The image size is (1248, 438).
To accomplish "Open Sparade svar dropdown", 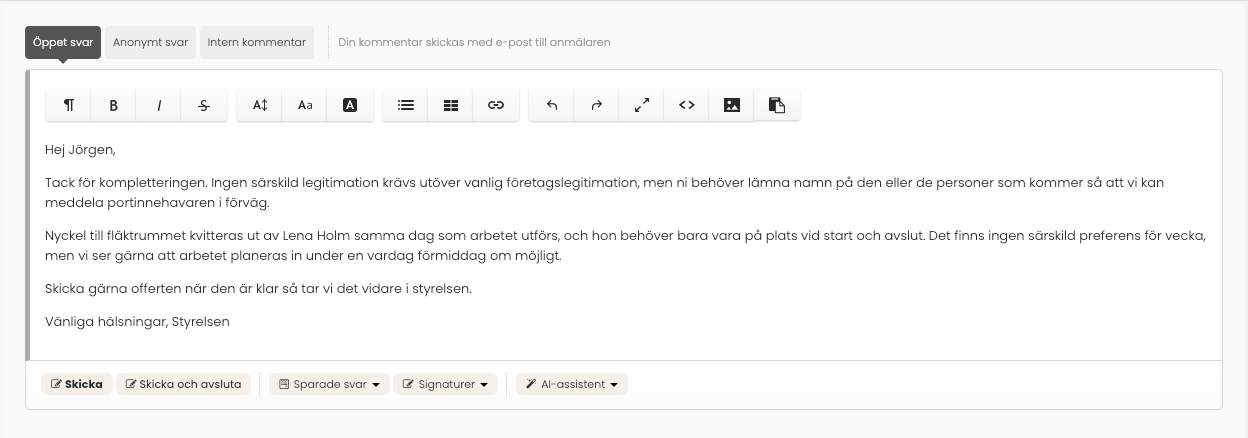I will [329, 384].
